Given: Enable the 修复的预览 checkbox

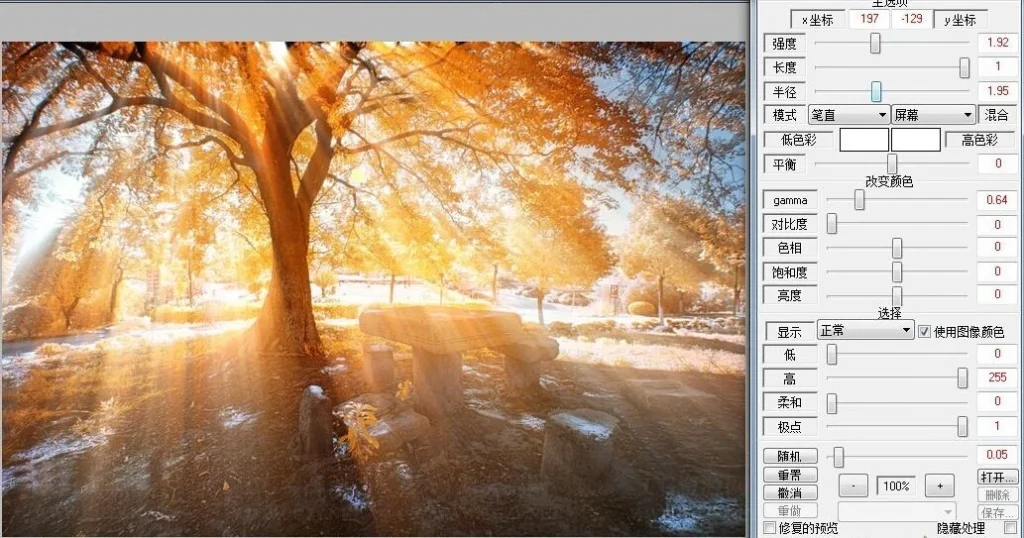Looking at the screenshot, I should pyautogui.click(x=770, y=527).
